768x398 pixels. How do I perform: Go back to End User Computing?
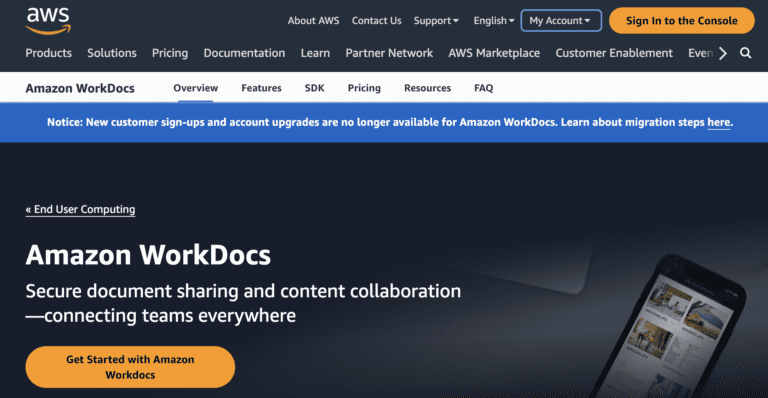[x=80, y=210]
